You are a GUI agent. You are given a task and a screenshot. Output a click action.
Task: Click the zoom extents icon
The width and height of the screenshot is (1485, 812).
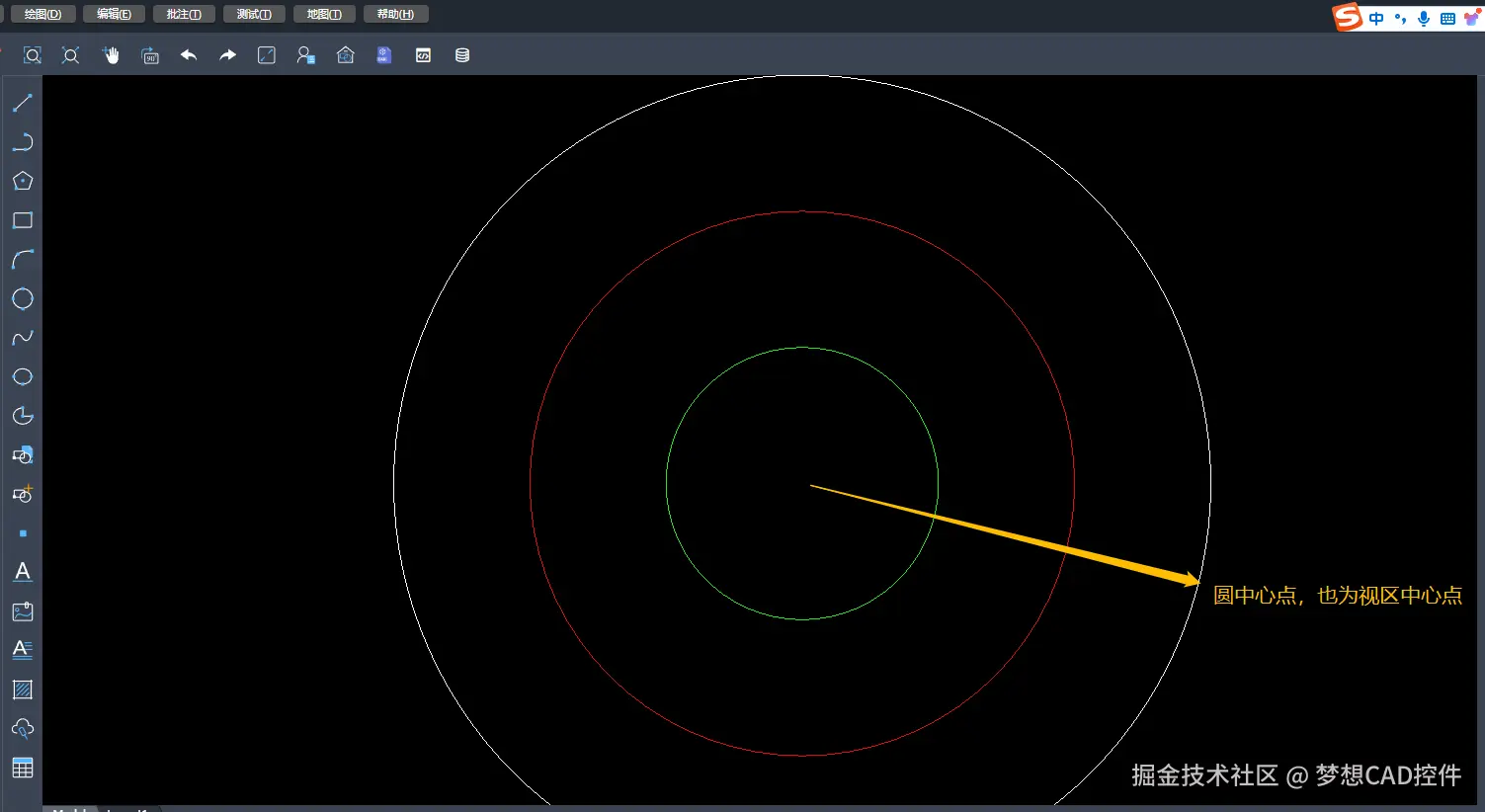coord(71,55)
